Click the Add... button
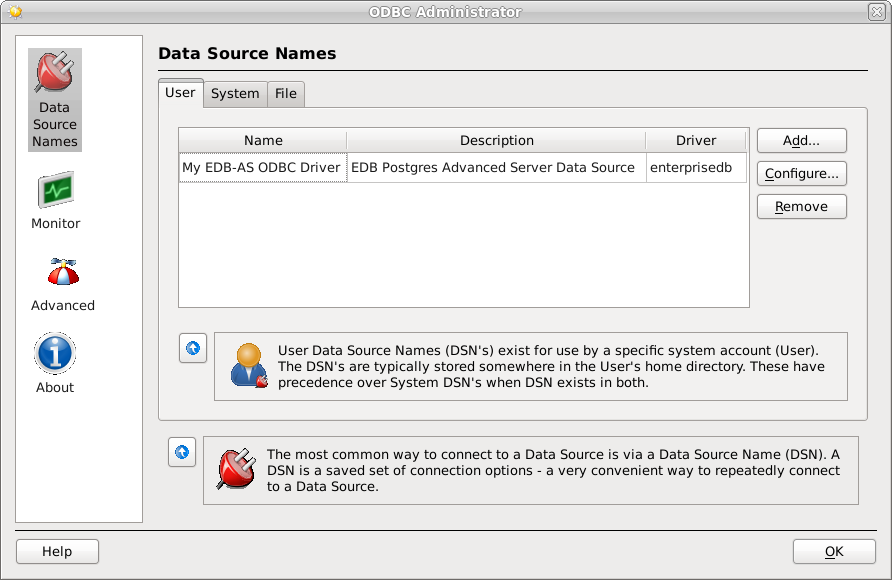 [x=802, y=140]
